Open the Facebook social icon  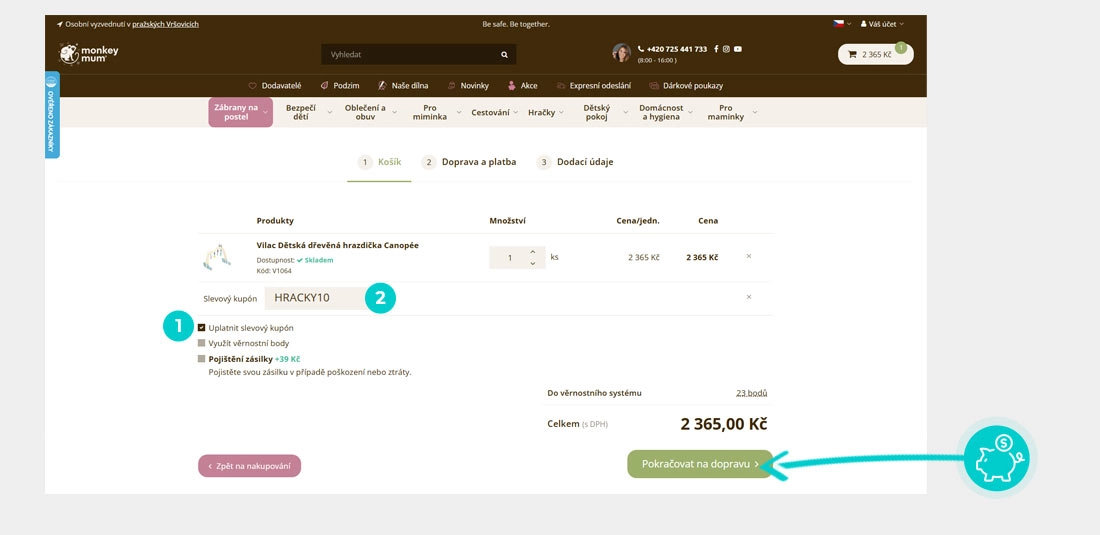(x=716, y=49)
